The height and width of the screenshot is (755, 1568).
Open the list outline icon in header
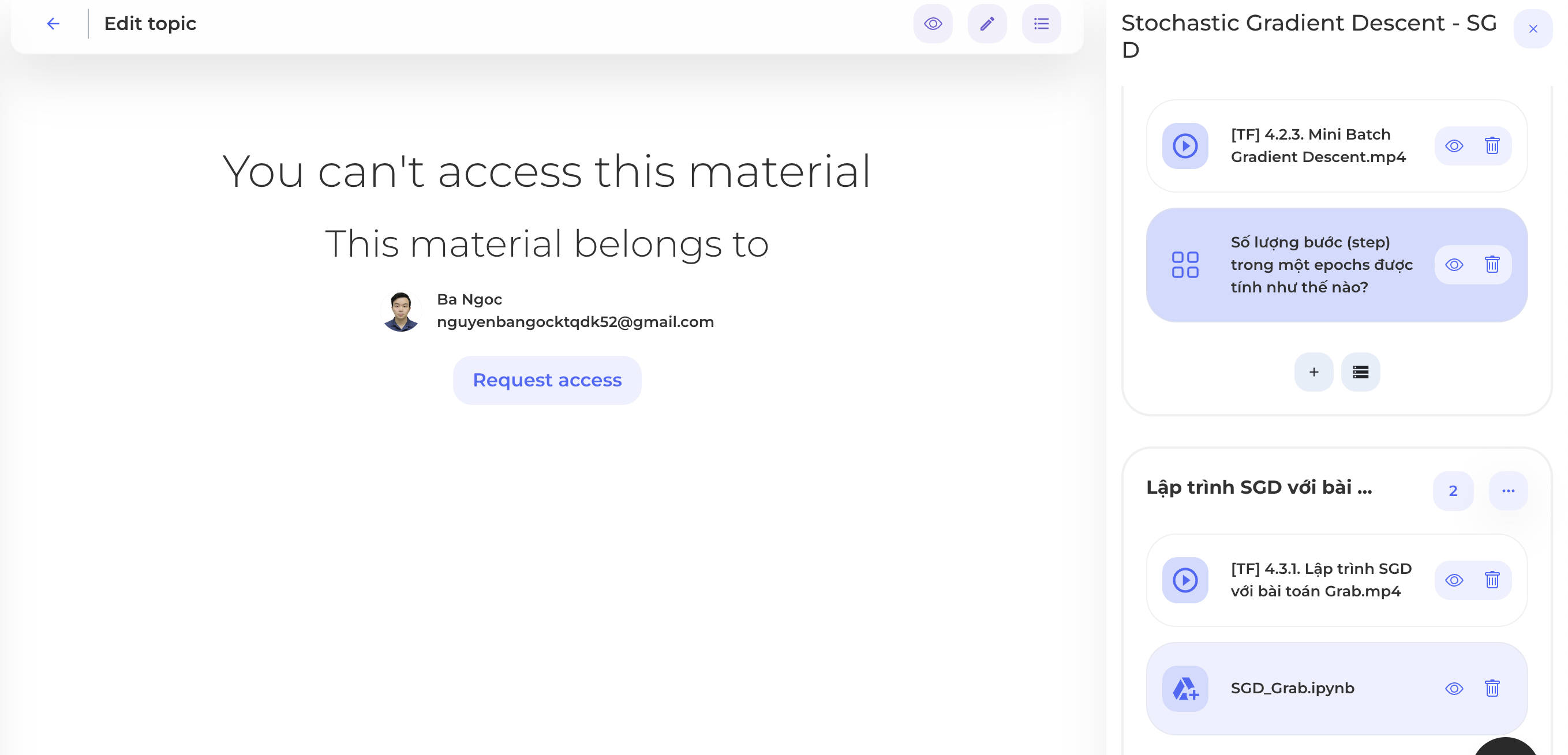1041,24
